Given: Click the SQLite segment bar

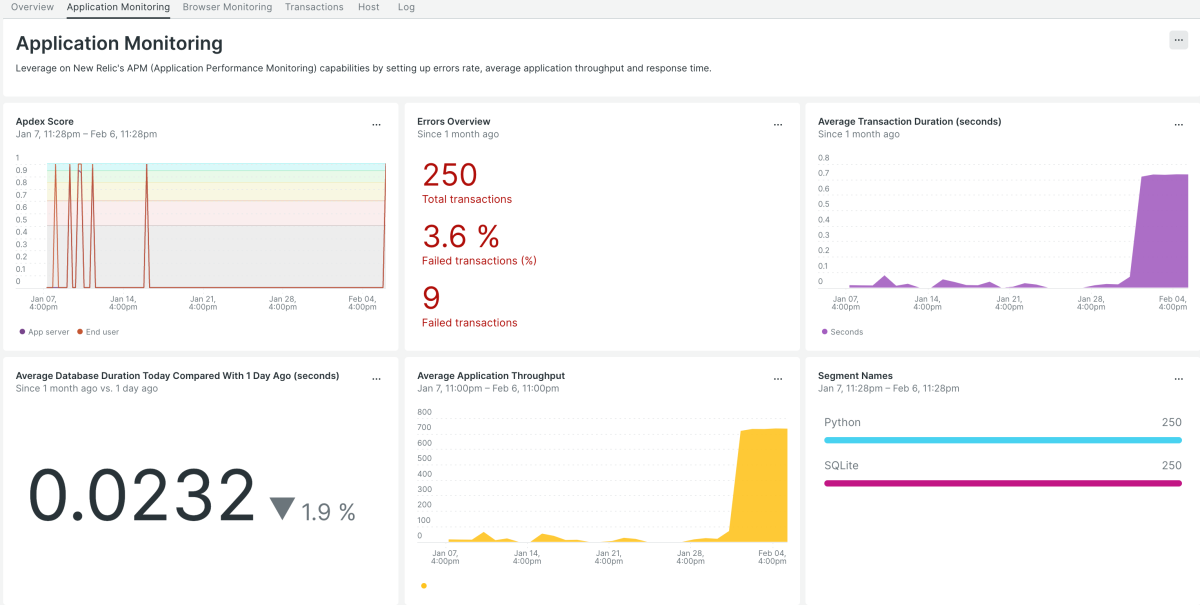Looking at the screenshot, I should point(1002,483).
